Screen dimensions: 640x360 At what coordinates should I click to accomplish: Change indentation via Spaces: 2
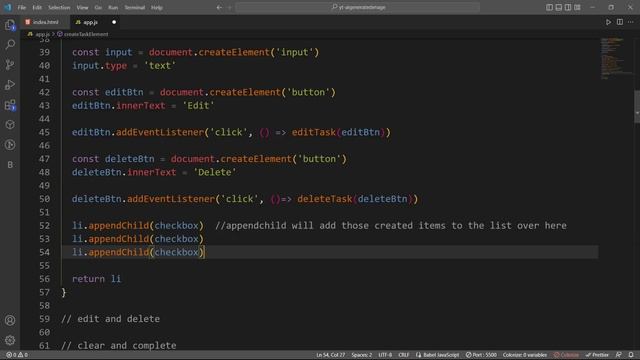[362, 355]
